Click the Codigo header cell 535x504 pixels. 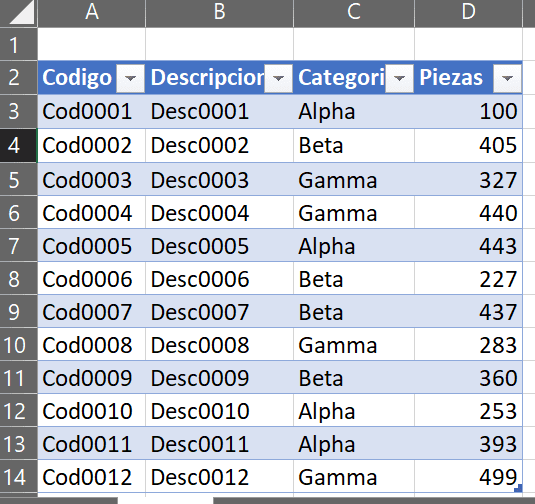[x=91, y=78]
